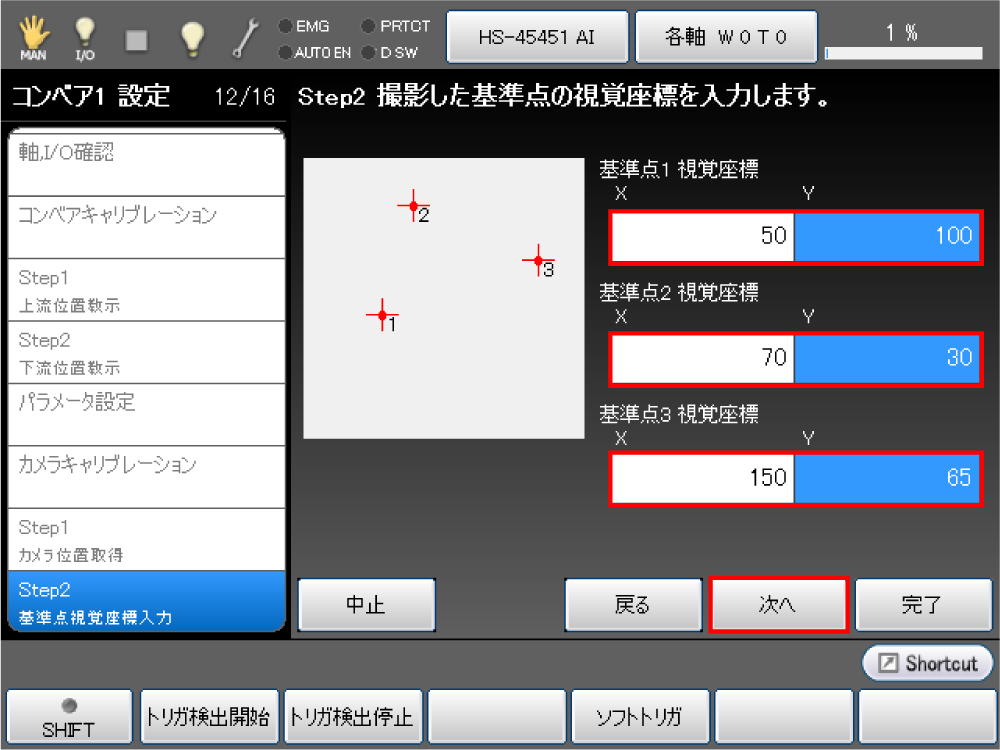Select 軸,I/O確認 in the step list
The width and height of the screenshot is (1000, 750).
point(146,163)
